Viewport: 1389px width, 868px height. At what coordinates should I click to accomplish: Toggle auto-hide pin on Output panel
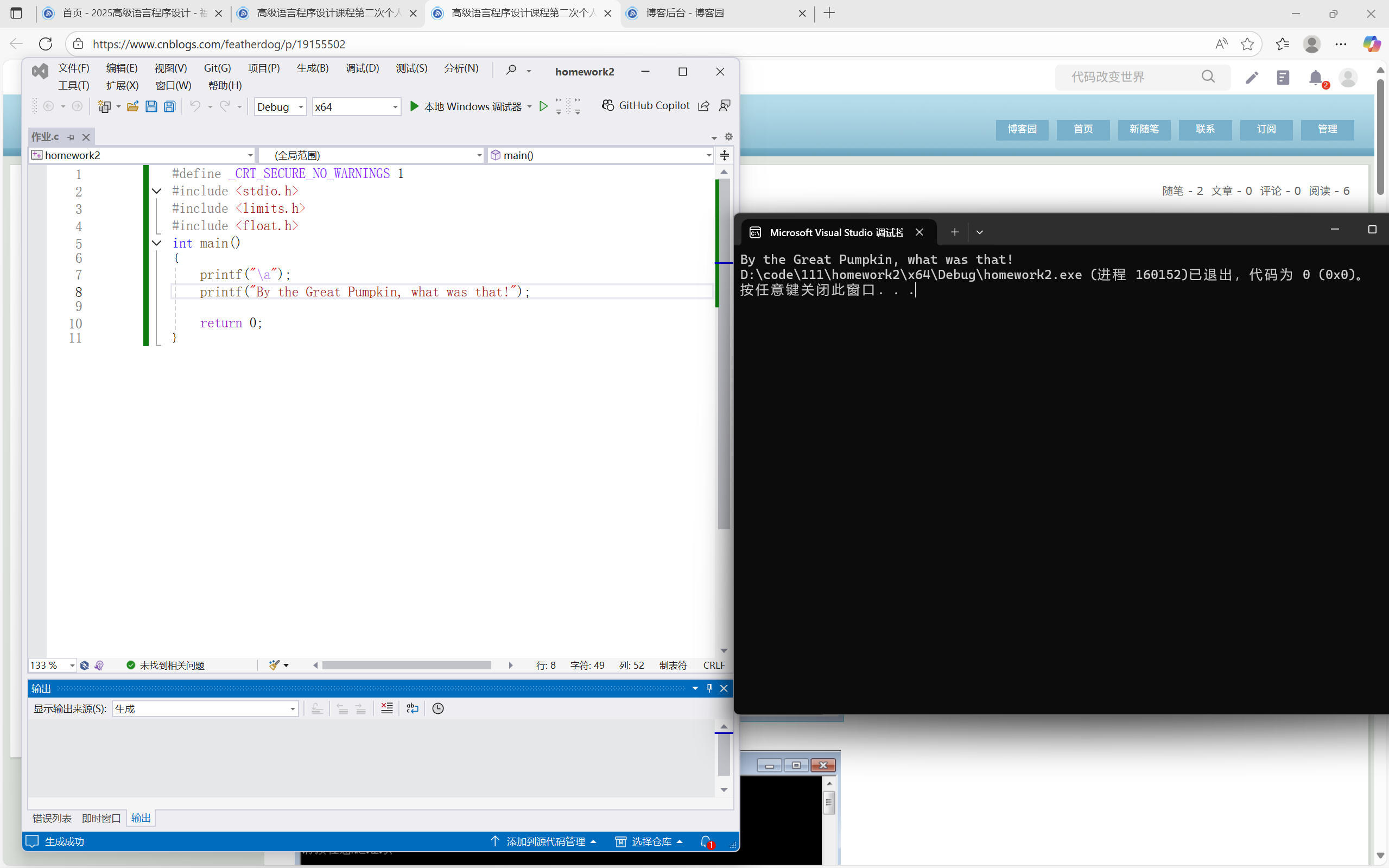pyautogui.click(x=709, y=688)
